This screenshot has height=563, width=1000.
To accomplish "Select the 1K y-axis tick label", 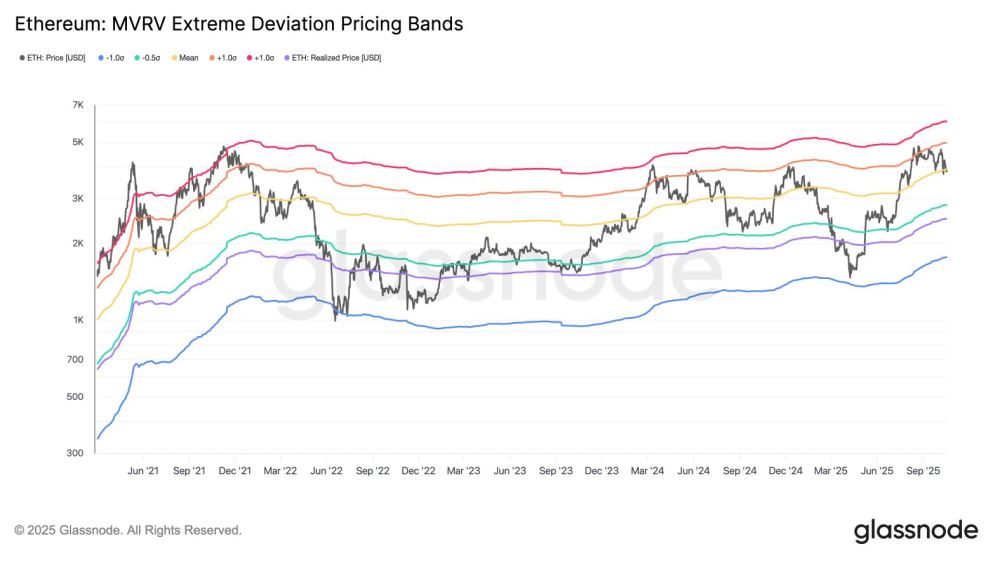I will 78,320.
